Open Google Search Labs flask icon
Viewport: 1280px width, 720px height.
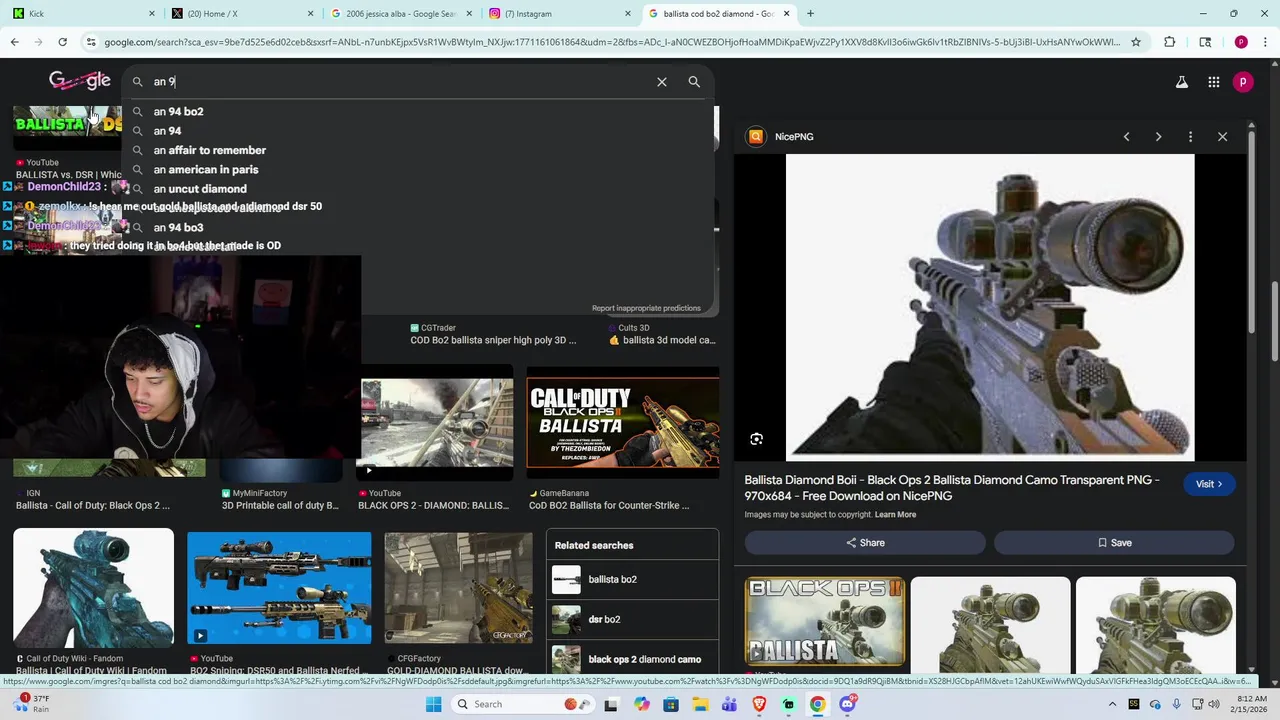click(x=1181, y=82)
